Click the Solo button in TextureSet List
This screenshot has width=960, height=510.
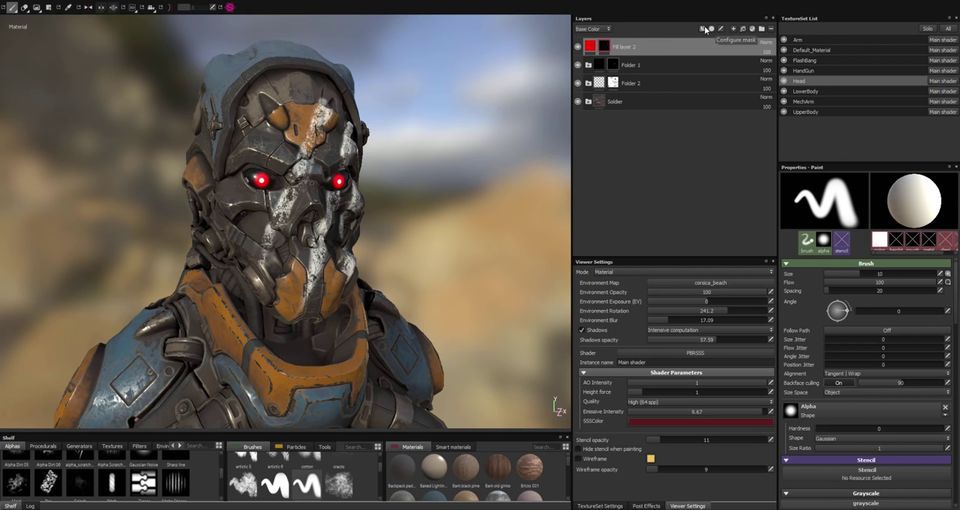[x=928, y=29]
